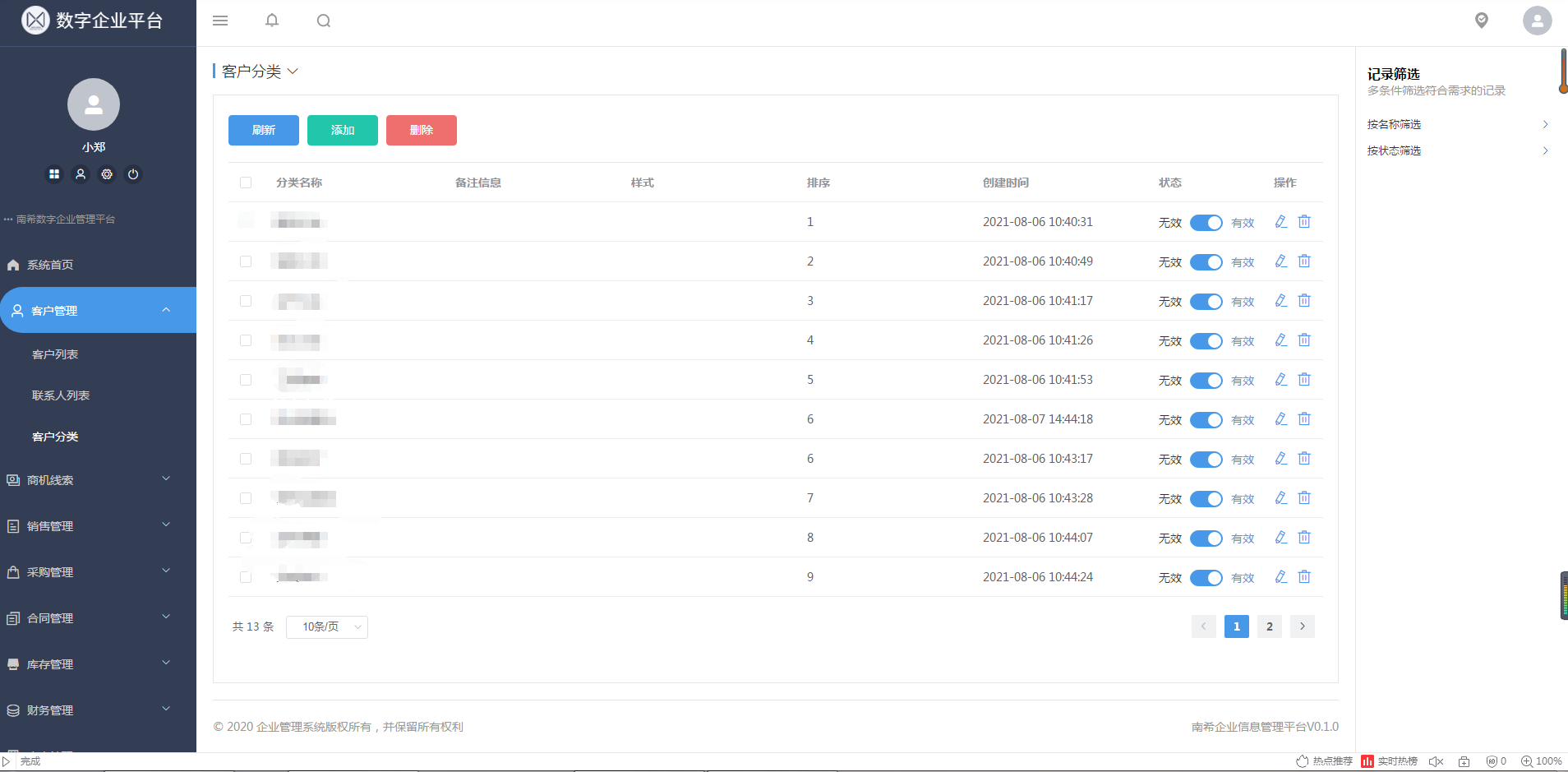
Task: Select the checkbox for the row sorted 4
Action: coord(246,340)
